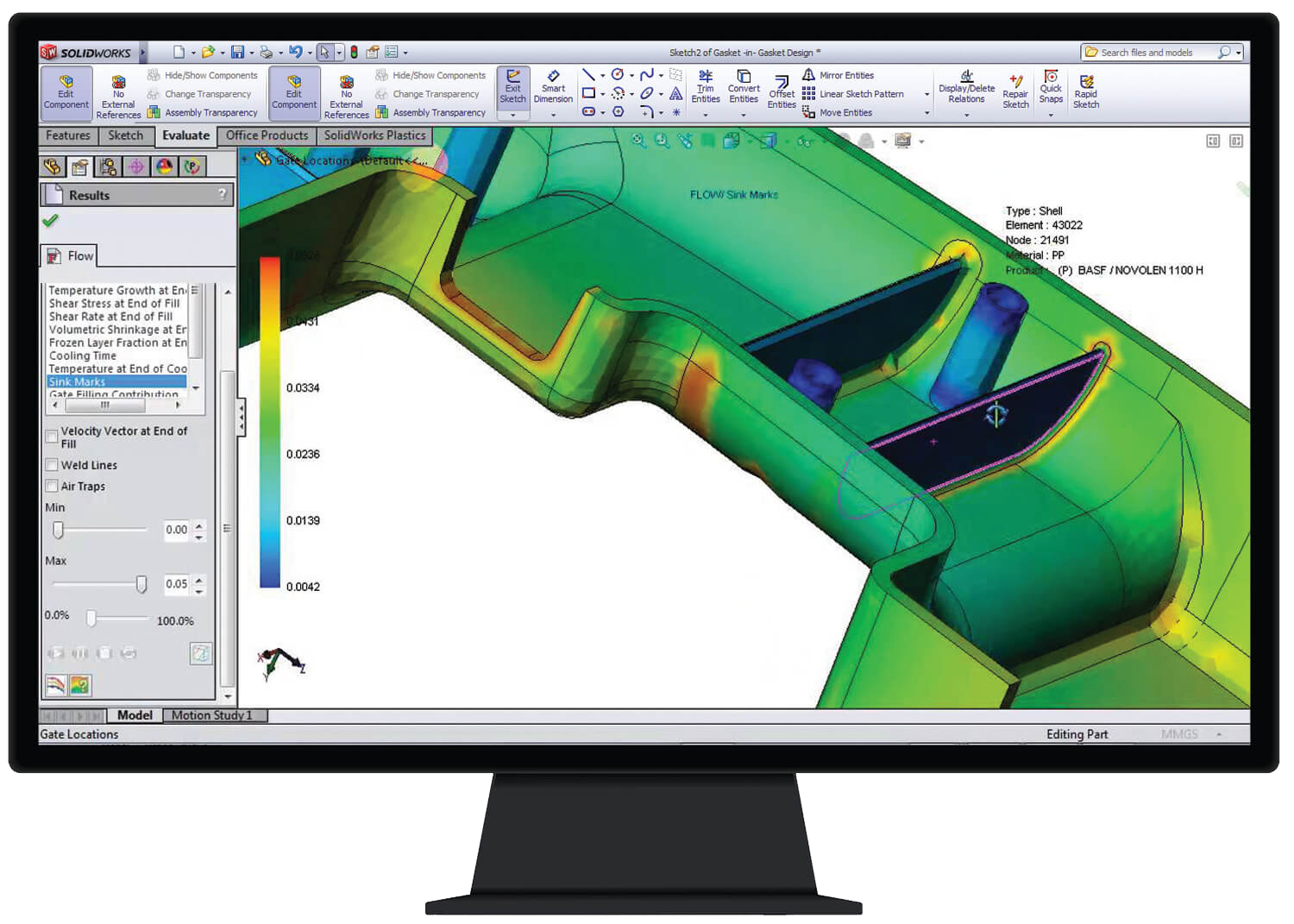Click the Print icon
Viewport: 1294px width, 924px height.
267,53
